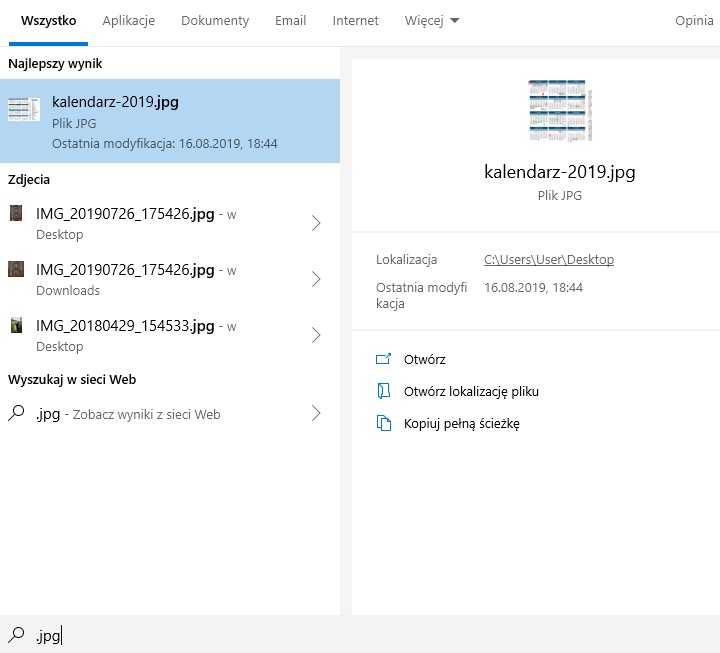Click the magnifier icon next to web result .jpg
The height and width of the screenshot is (653, 720).
[x=17, y=413]
